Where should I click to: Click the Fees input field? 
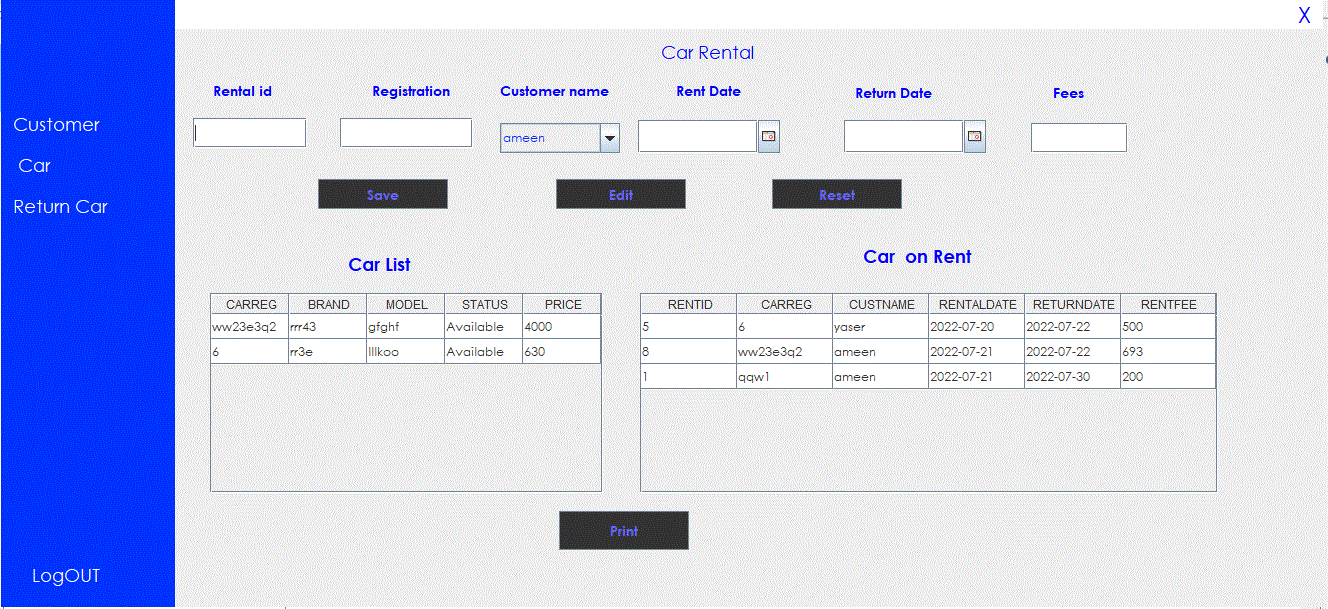(1078, 137)
